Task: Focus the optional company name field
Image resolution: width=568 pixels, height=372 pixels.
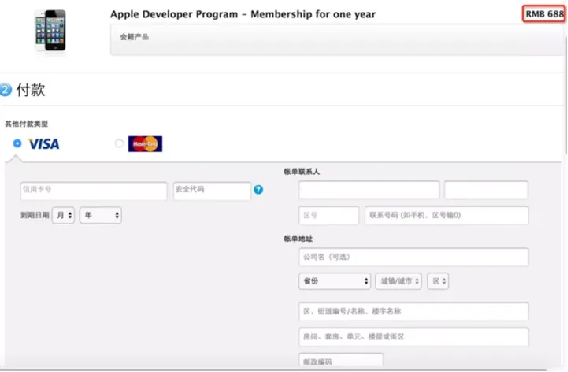Action: (x=413, y=257)
